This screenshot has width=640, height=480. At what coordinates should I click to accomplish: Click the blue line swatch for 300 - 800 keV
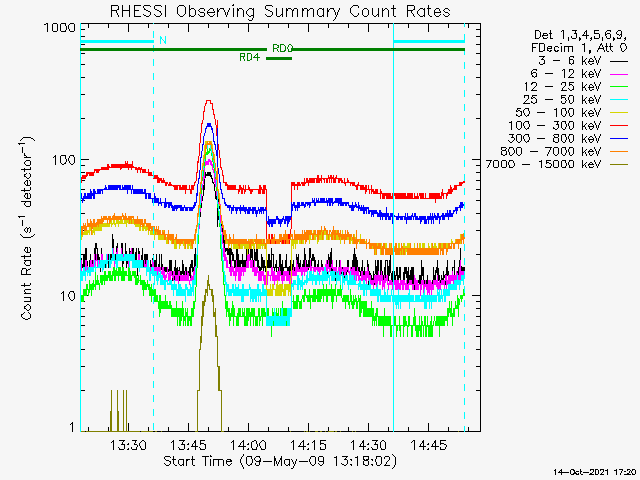point(619,139)
